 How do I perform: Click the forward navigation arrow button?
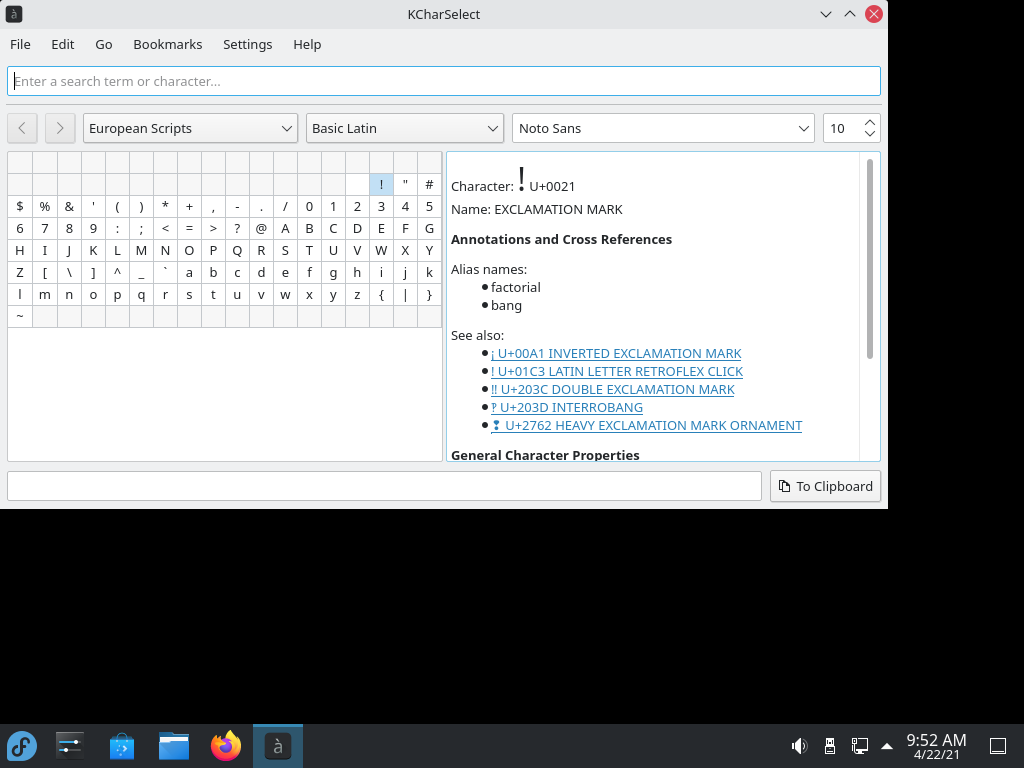coord(59,128)
